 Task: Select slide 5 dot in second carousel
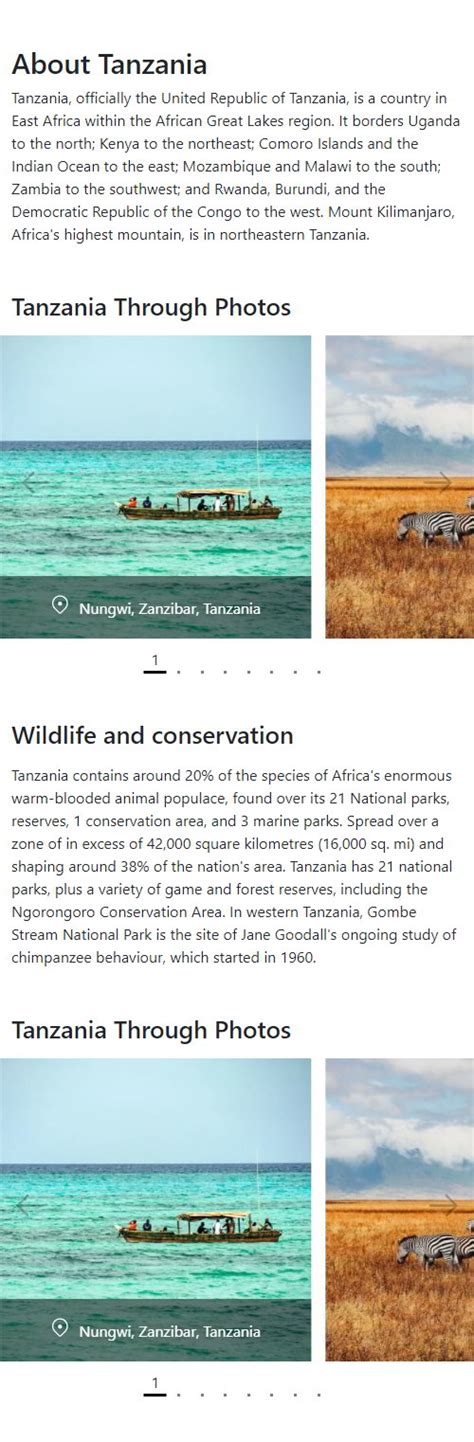point(249,1394)
